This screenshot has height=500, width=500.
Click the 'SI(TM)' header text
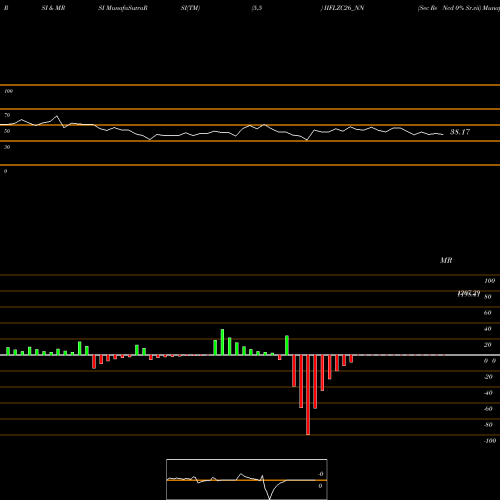[190, 8]
